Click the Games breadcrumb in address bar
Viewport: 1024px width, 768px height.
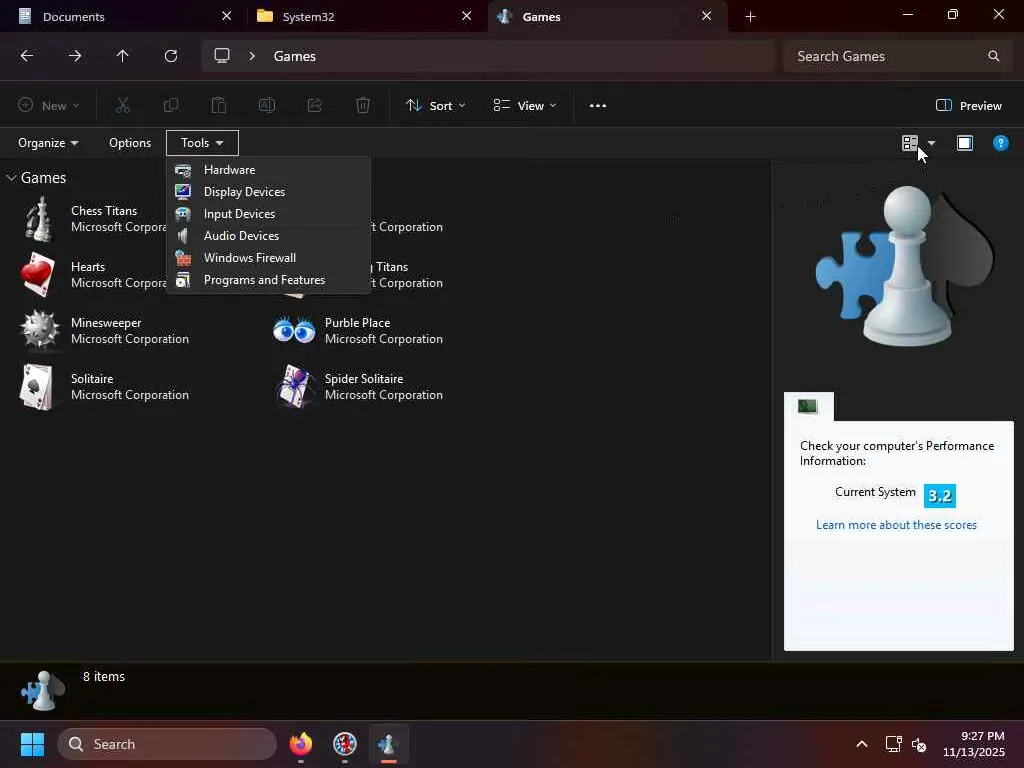(x=295, y=56)
